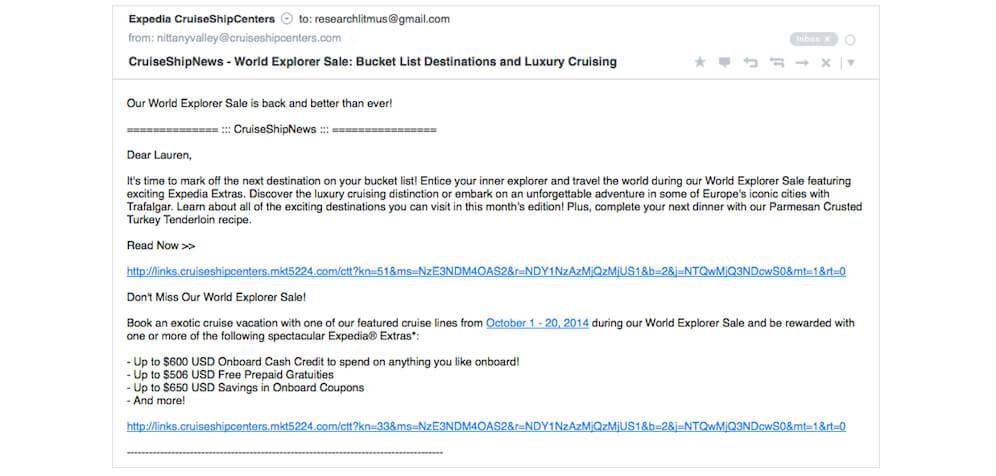
Task: Click the Read Now >> text
Action: tap(161, 245)
